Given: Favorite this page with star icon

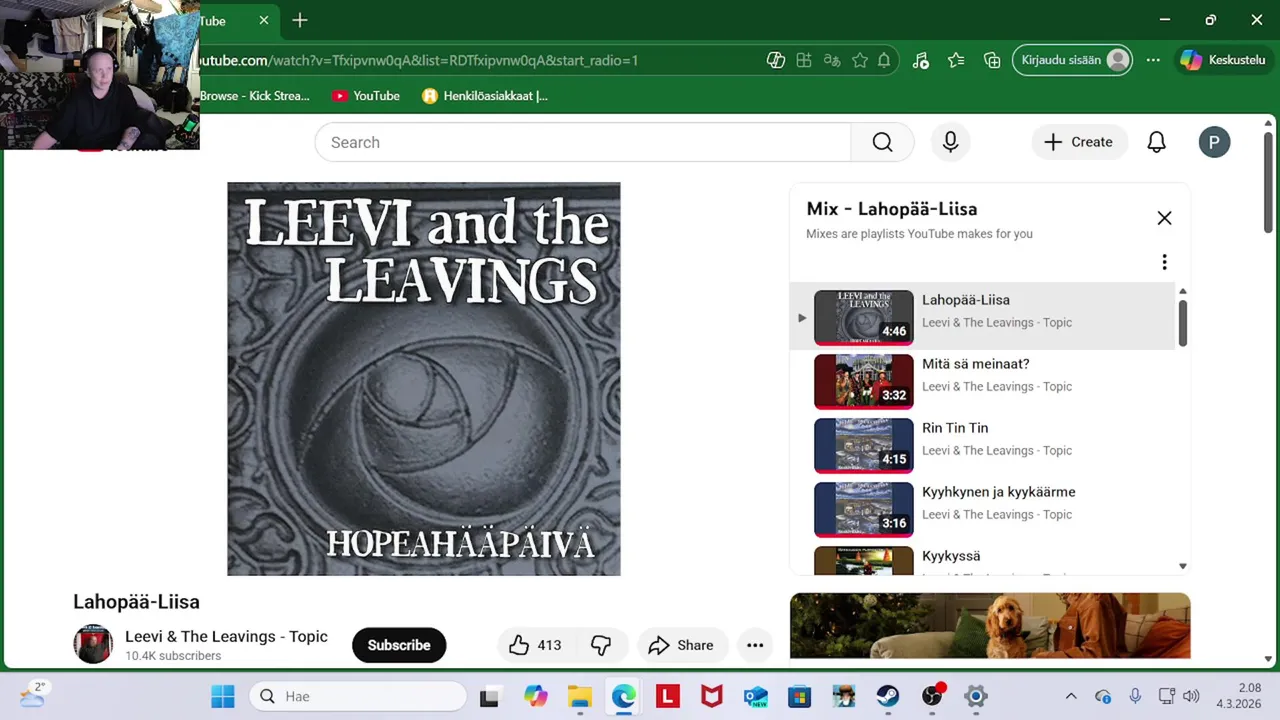Looking at the screenshot, I should 859,60.
